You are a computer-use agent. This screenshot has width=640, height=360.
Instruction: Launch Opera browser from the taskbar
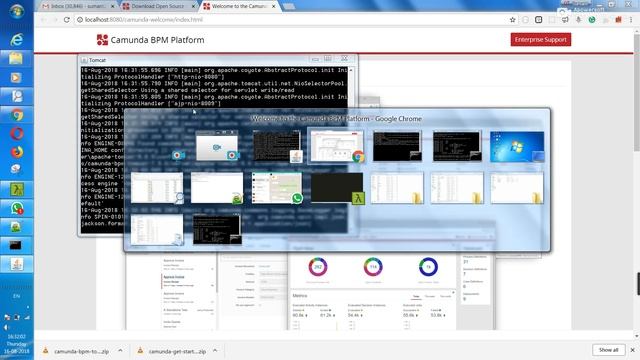point(16,134)
